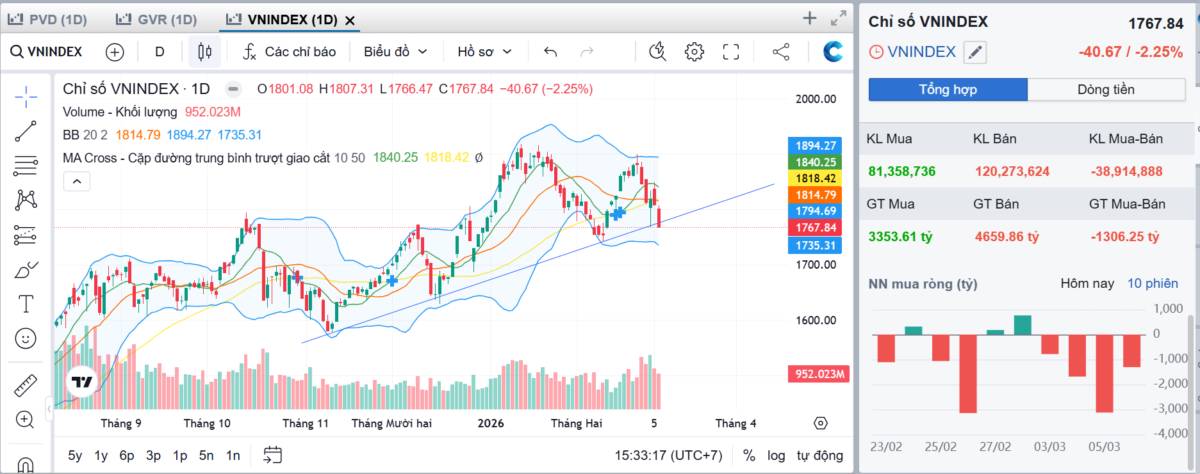Set chart range to 1y

point(101,455)
